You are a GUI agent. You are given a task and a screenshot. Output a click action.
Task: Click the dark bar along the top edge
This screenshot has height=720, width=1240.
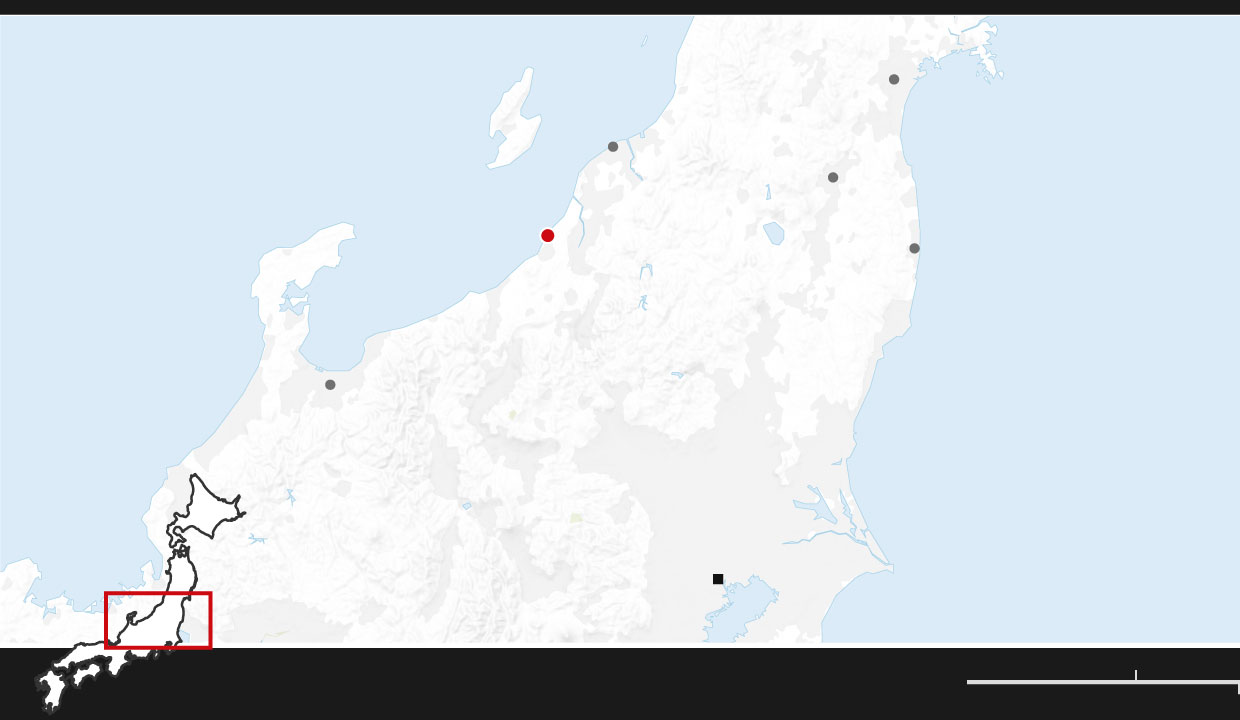click(620, 7)
